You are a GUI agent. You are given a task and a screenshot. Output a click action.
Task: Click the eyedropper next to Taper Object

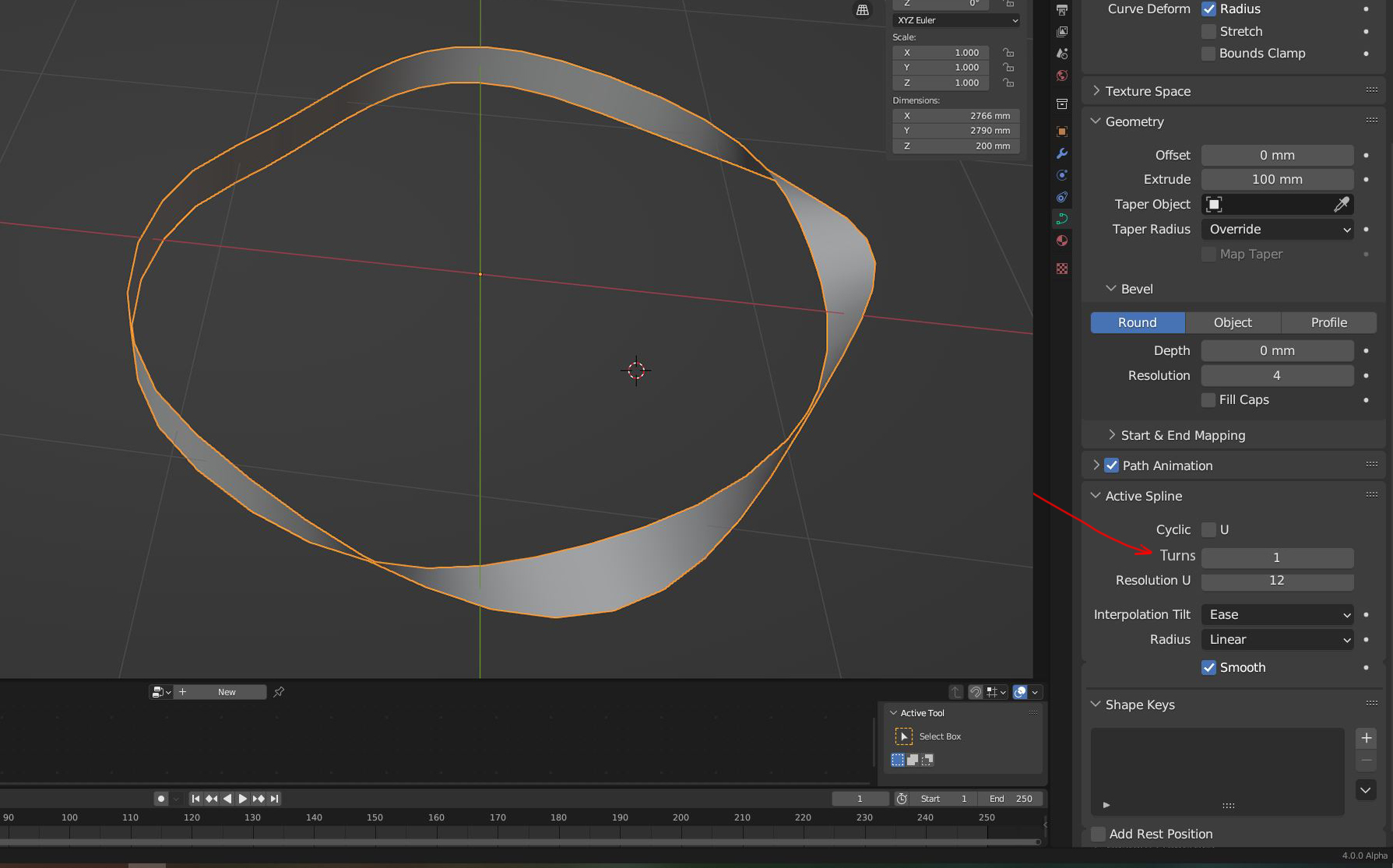pyautogui.click(x=1341, y=204)
